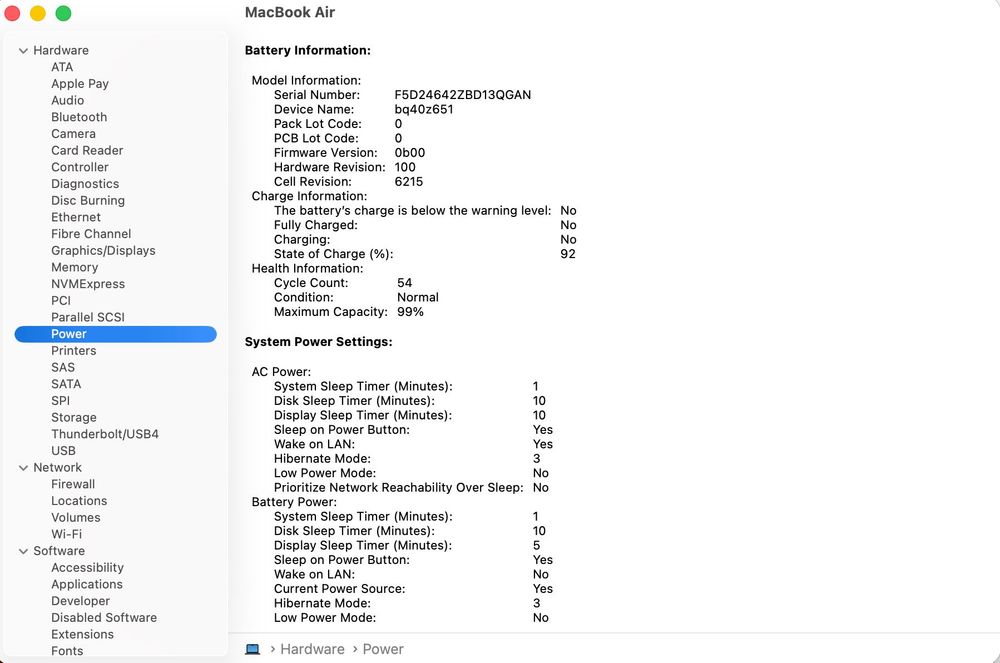Collapse the Software section chevron
The image size is (1000, 663).
click(24, 551)
